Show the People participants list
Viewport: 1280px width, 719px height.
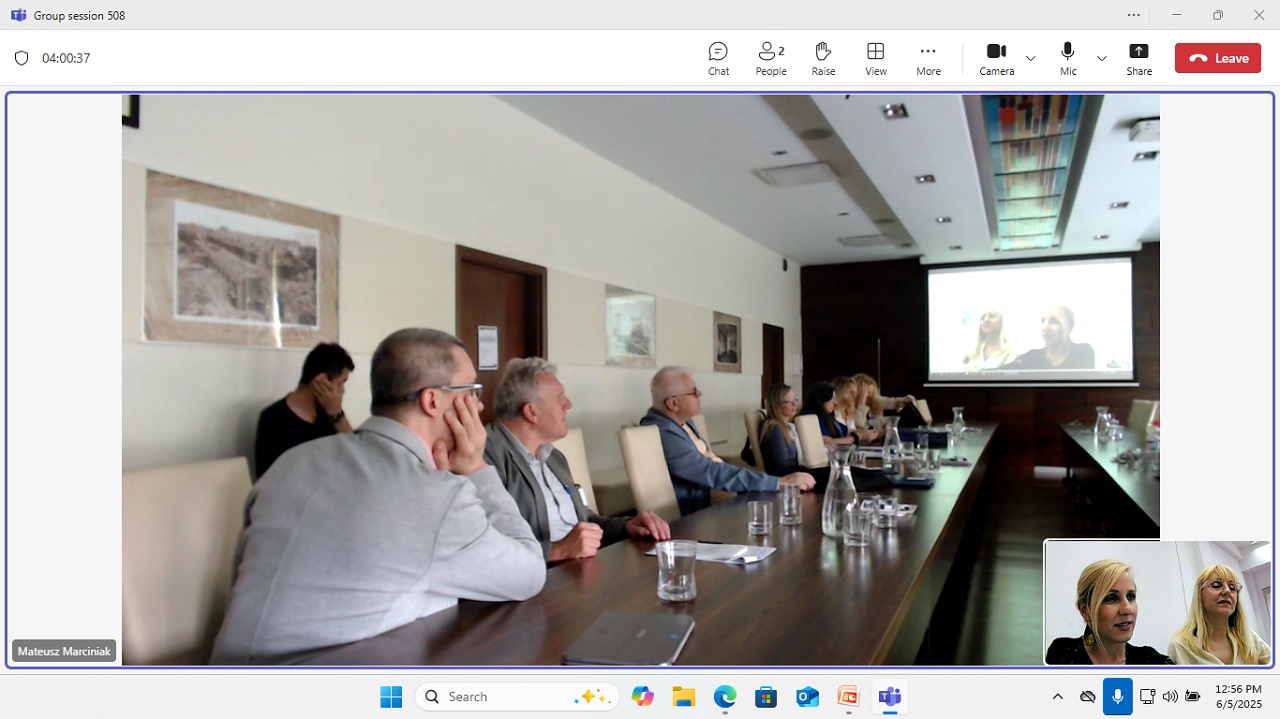pyautogui.click(x=770, y=58)
